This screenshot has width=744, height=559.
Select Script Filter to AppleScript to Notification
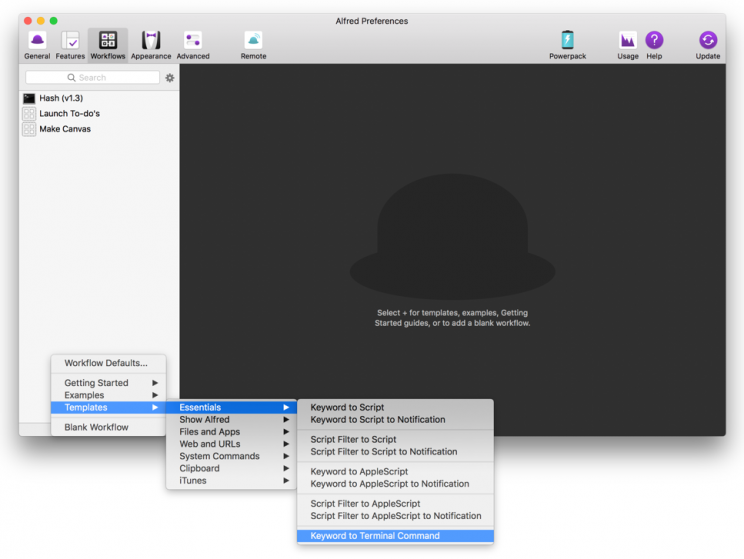[395, 516]
